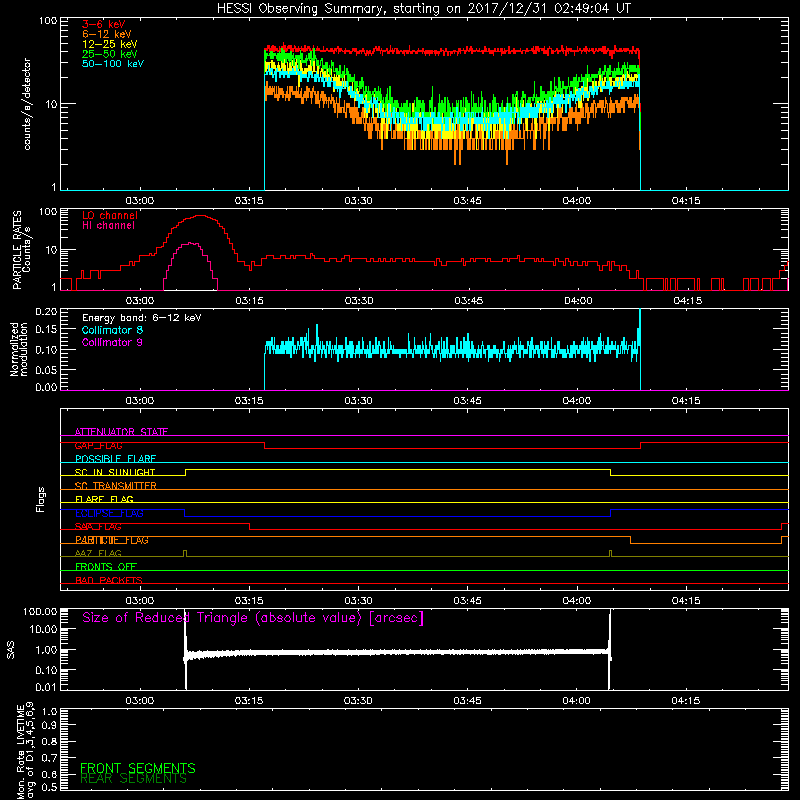Click the 0.20 value on modulation axis
800x800 pixels.
[x=46, y=311]
